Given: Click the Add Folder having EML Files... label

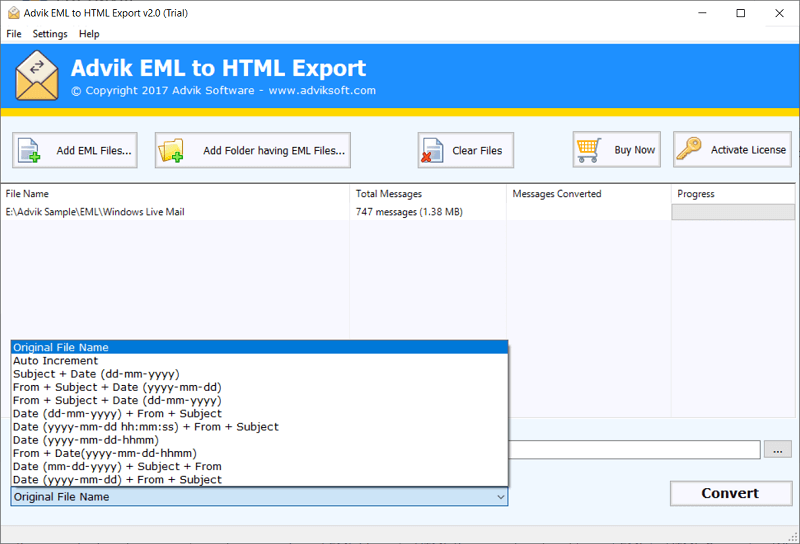Looking at the screenshot, I should click(x=274, y=151).
